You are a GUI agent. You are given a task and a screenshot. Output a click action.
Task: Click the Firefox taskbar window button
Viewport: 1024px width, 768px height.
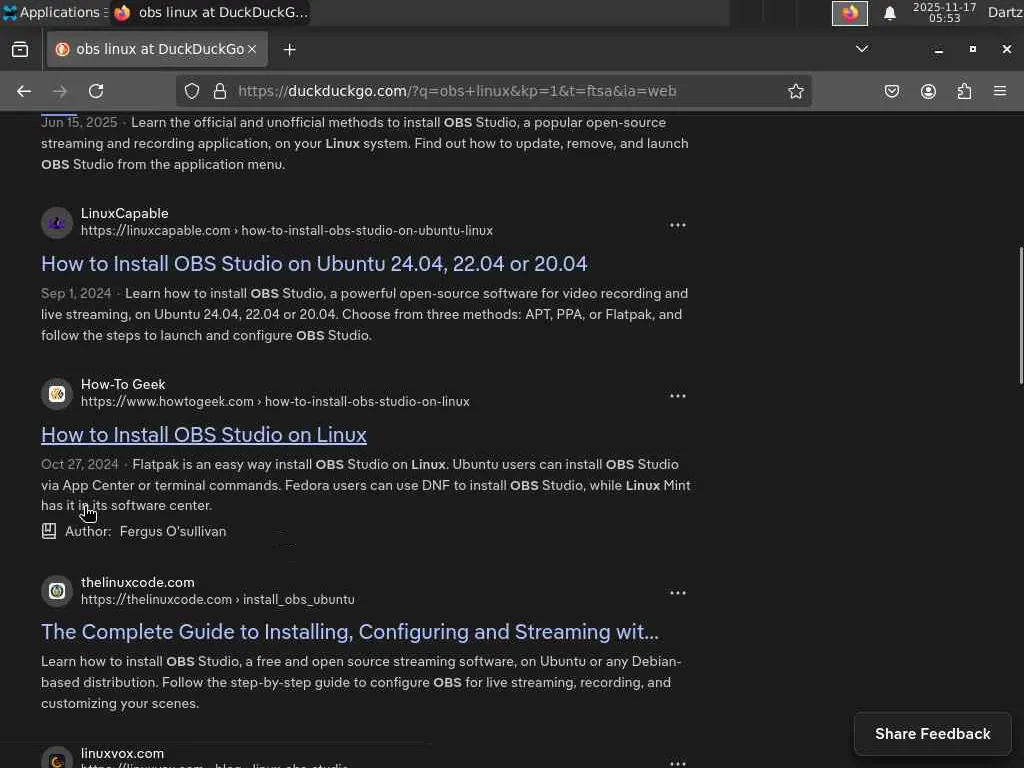tap(210, 12)
